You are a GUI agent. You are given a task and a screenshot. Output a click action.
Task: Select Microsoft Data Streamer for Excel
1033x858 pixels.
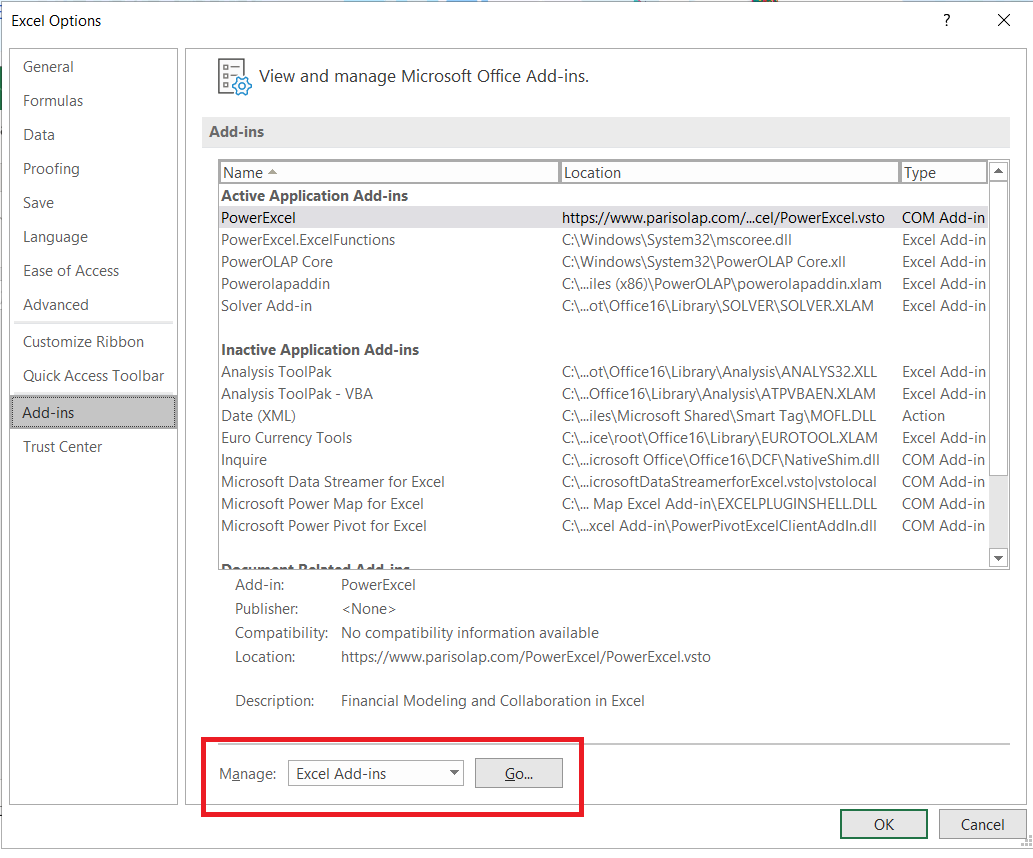[603, 482]
